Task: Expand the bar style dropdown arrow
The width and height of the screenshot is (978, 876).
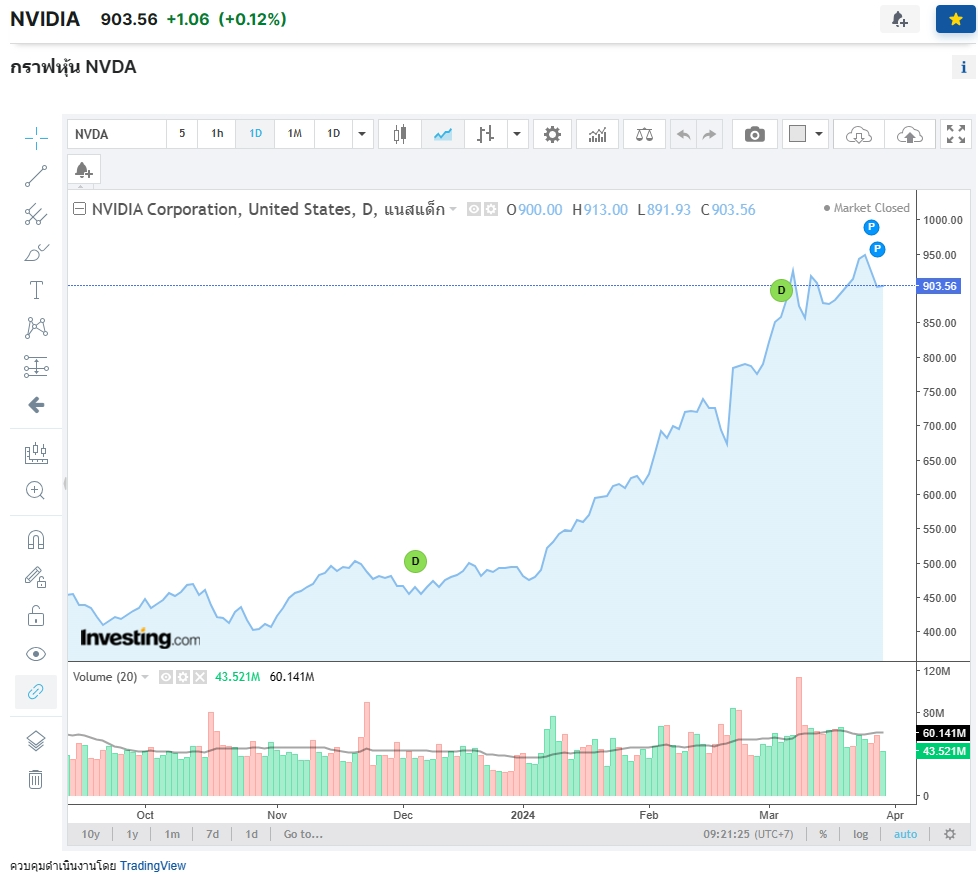Action: pyautogui.click(x=517, y=134)
